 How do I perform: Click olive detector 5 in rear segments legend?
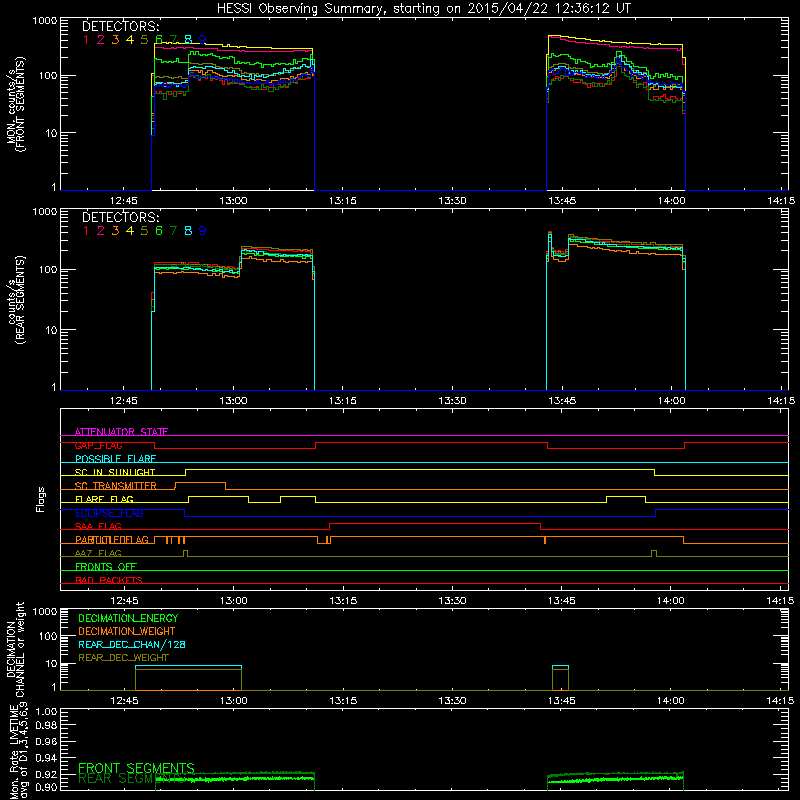coord(144,231)
